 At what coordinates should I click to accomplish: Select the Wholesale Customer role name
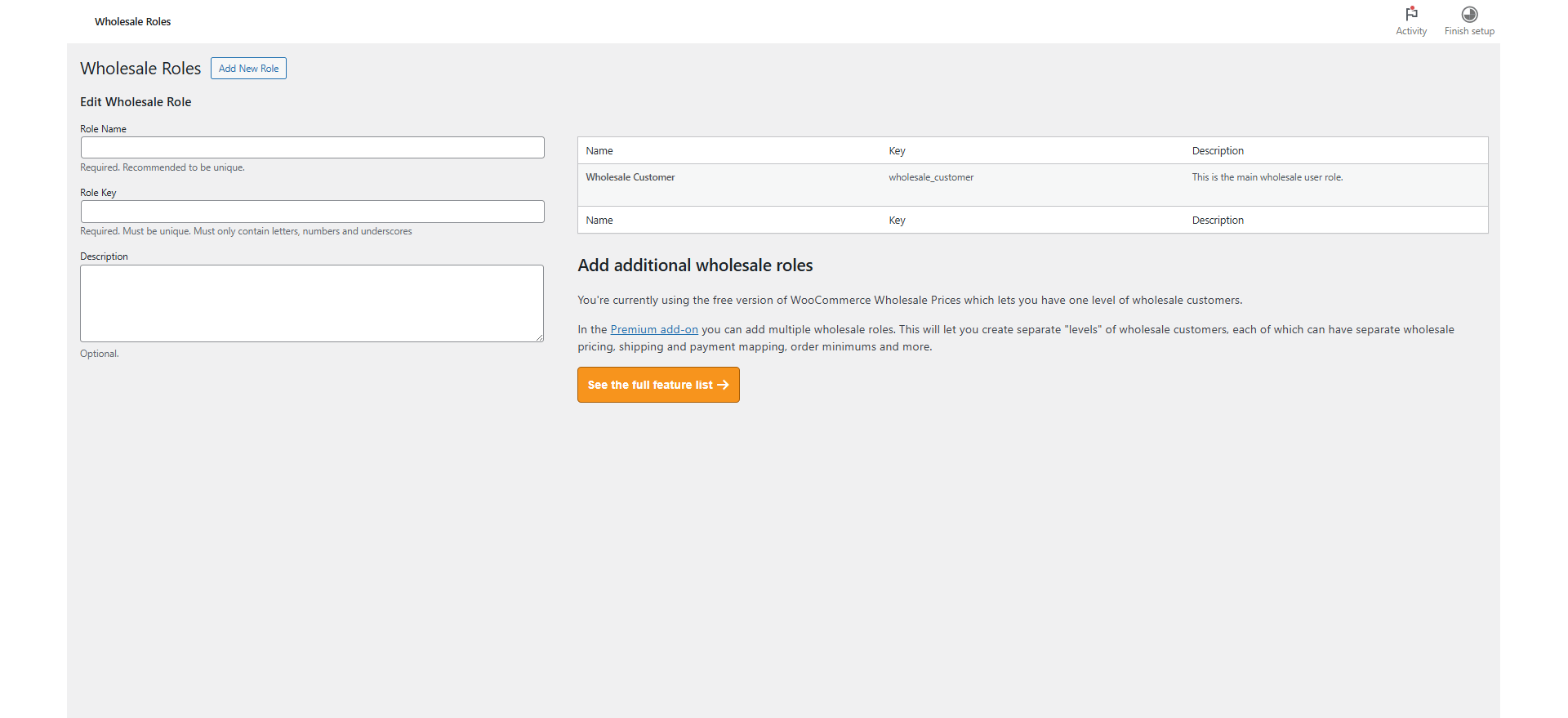(x=630, y=177)
